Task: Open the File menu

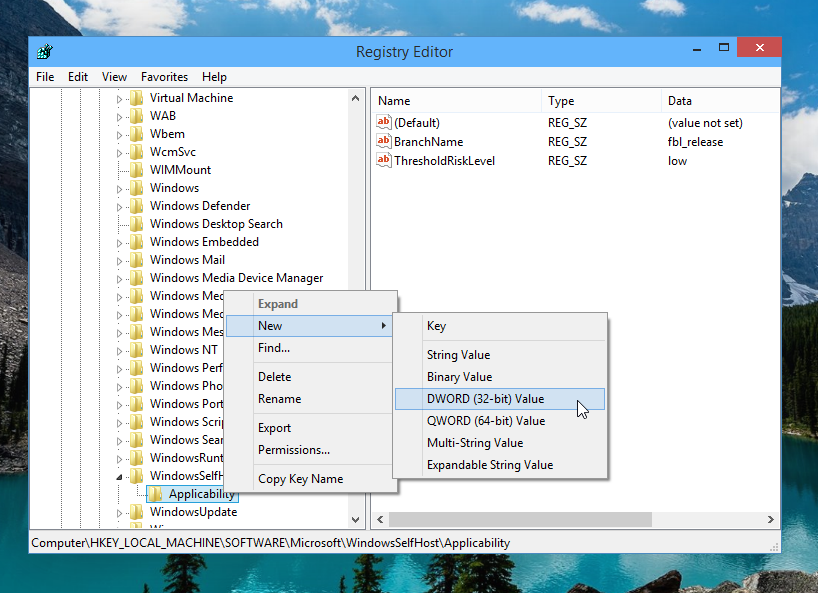Action: [x=45, y=77]
